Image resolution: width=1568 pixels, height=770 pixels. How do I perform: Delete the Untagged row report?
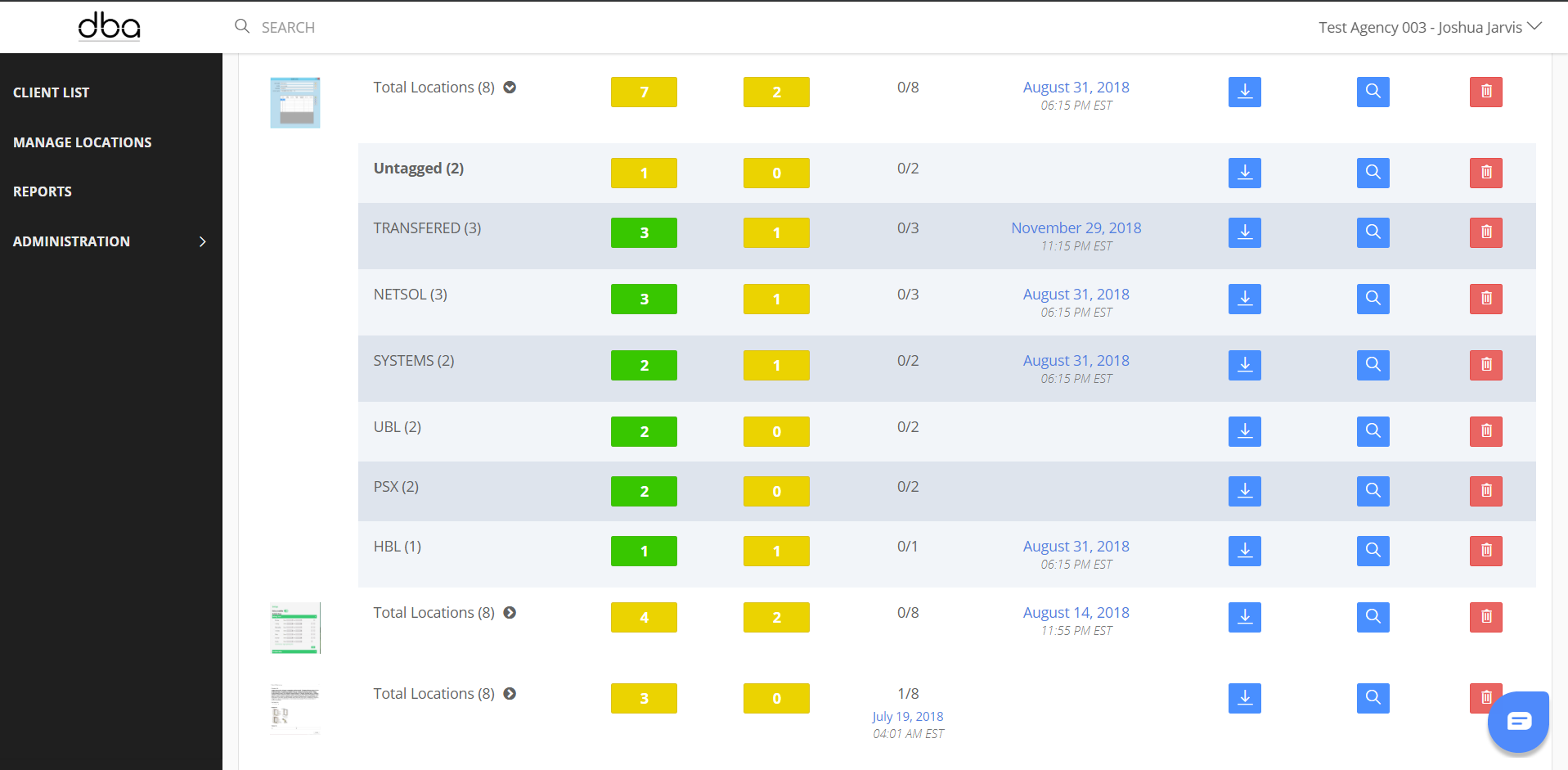tap(1485, 173)
